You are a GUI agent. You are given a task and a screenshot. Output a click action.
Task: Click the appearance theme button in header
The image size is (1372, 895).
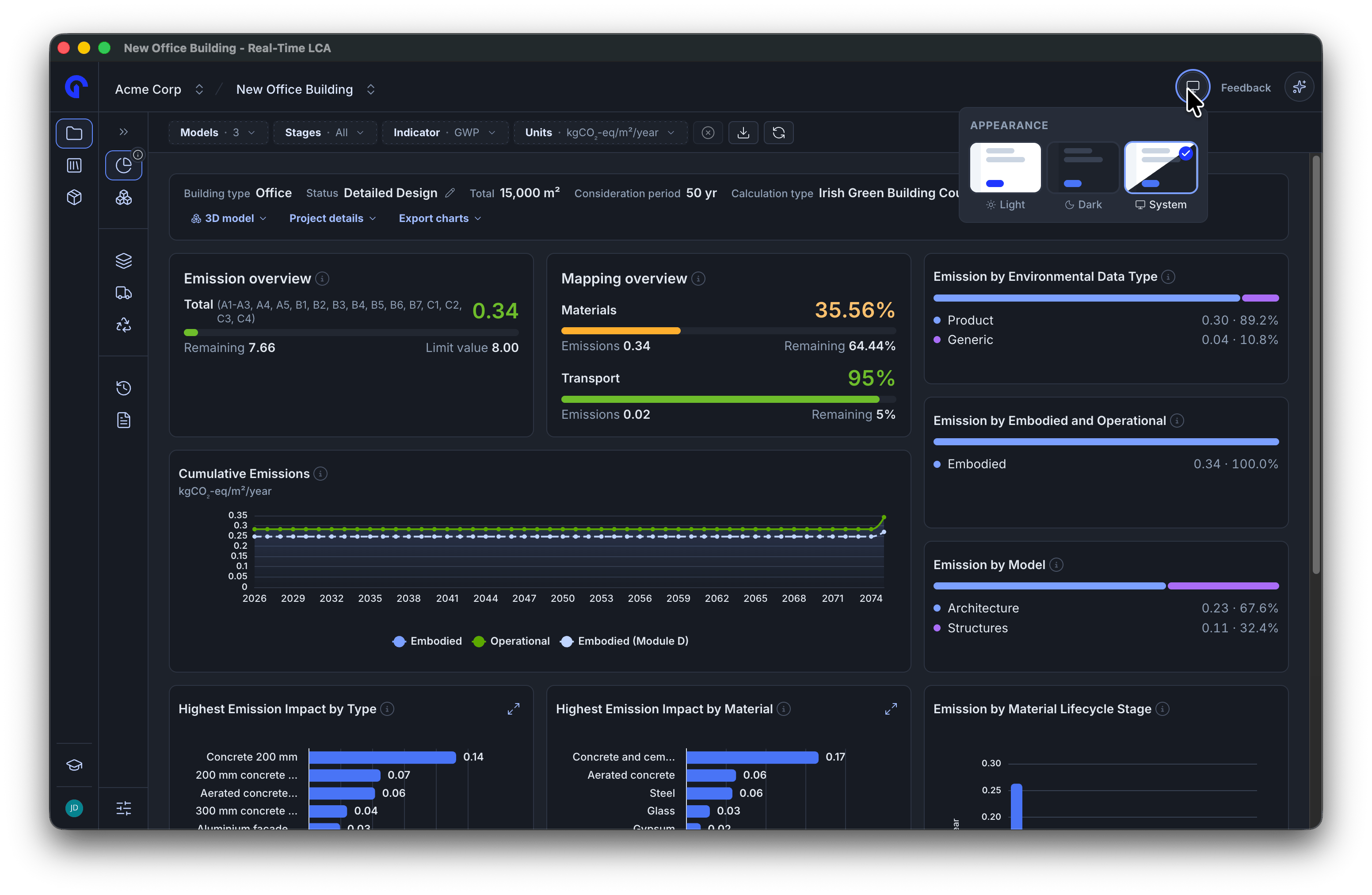pyautogui.click(x=1192, y=87)
